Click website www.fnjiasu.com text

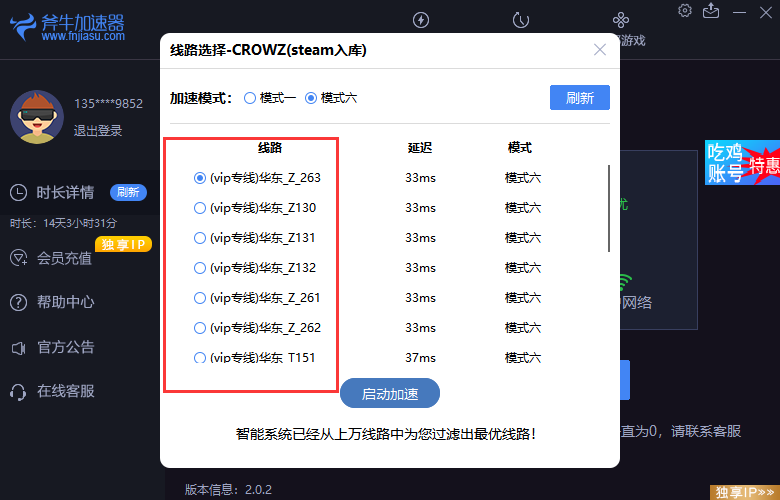coord(83,36)
